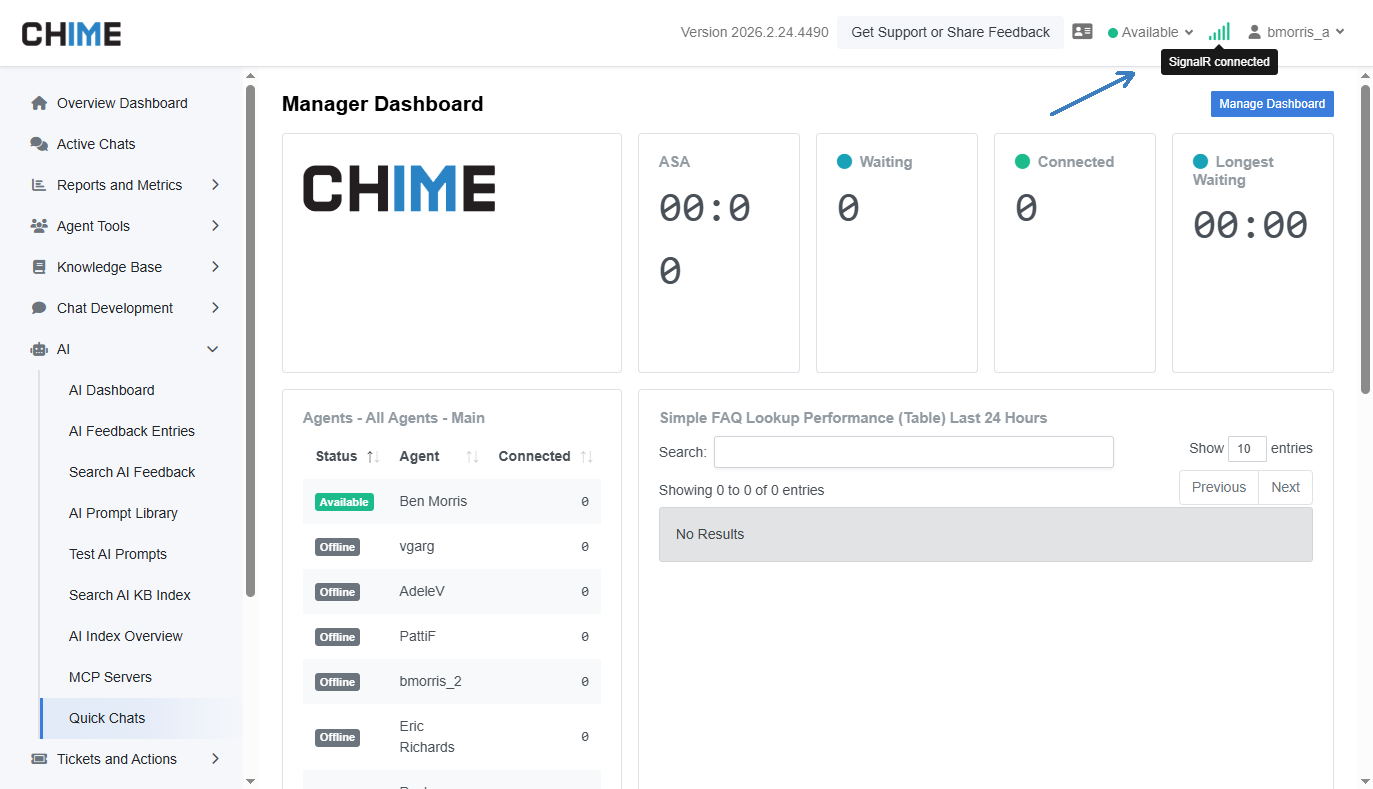1373x789 pixels.
Task: Click the Agent Tools people icon
Action: [x=39, y=226]
